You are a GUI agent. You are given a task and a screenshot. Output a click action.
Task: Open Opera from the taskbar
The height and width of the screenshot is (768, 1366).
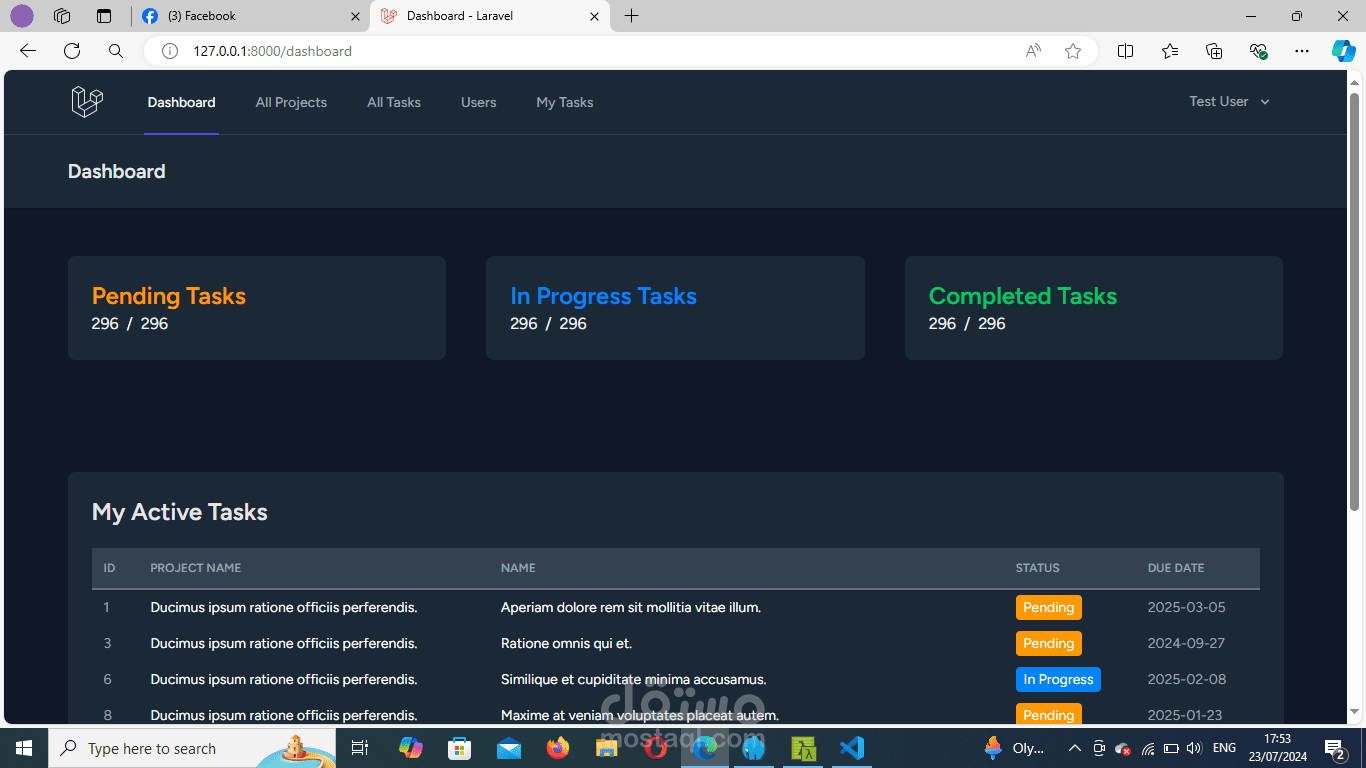click(656, 748)
